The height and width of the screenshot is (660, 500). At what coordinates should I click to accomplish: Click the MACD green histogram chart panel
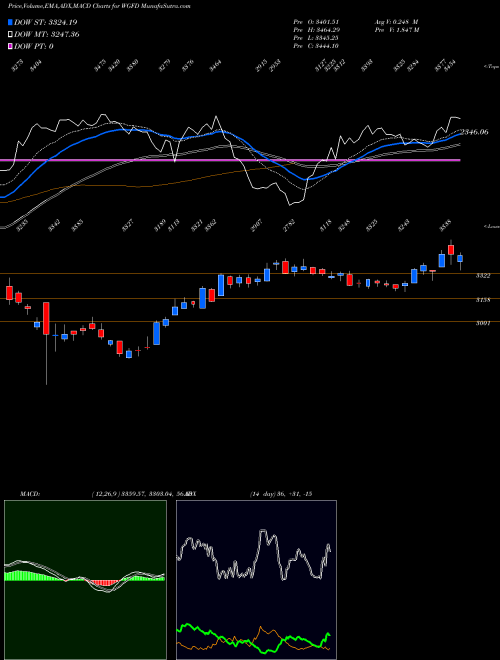click(85, 580)
